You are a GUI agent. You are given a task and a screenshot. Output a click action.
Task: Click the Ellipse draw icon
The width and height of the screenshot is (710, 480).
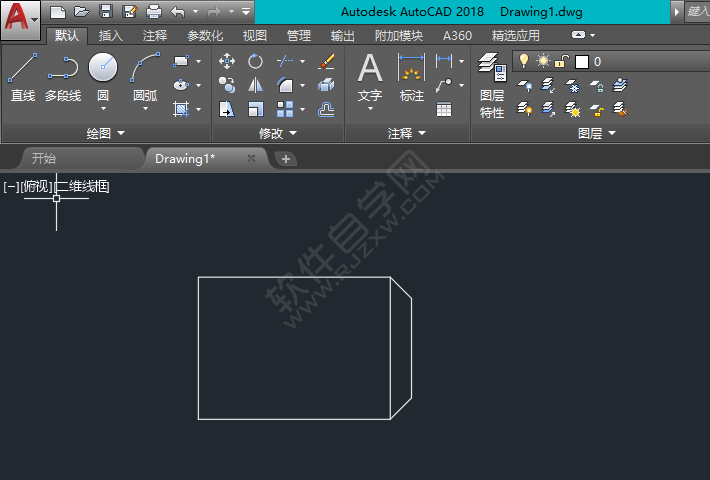point(181,85)
